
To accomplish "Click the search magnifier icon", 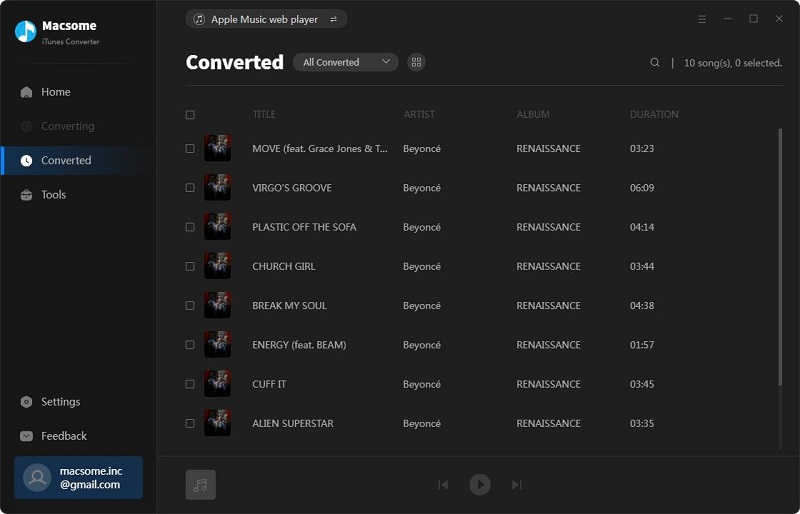I will click(655, 62).
